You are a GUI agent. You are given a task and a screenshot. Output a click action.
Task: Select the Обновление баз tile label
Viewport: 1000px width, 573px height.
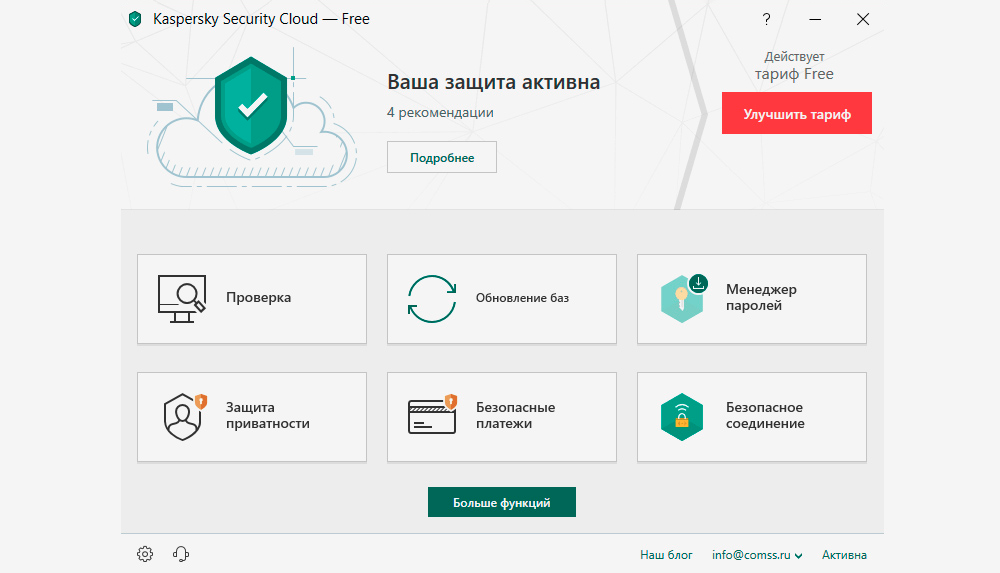click(522, 298)
